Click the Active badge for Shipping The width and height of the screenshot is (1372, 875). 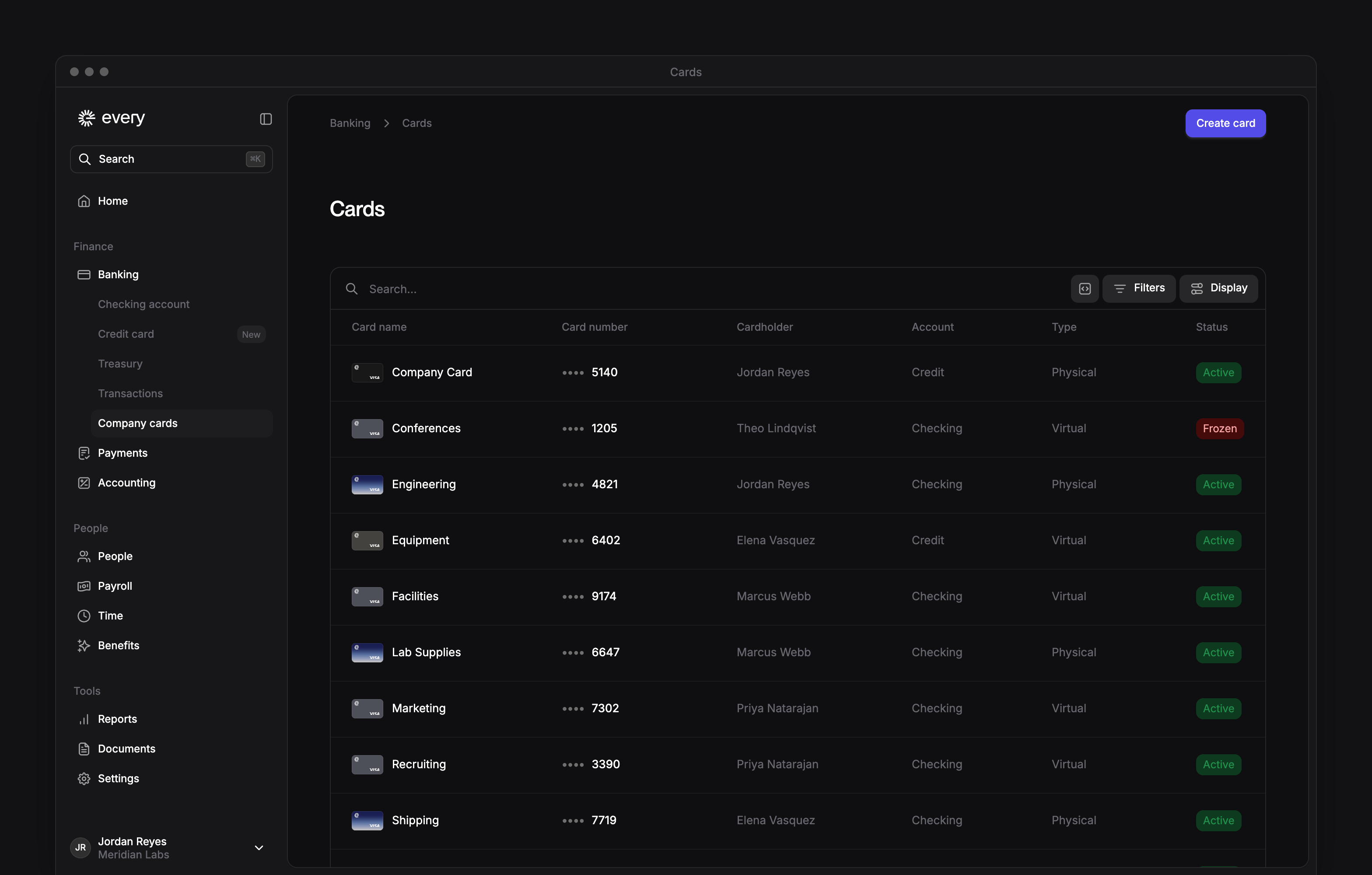pyautogui.click(x=1218, y=820)
